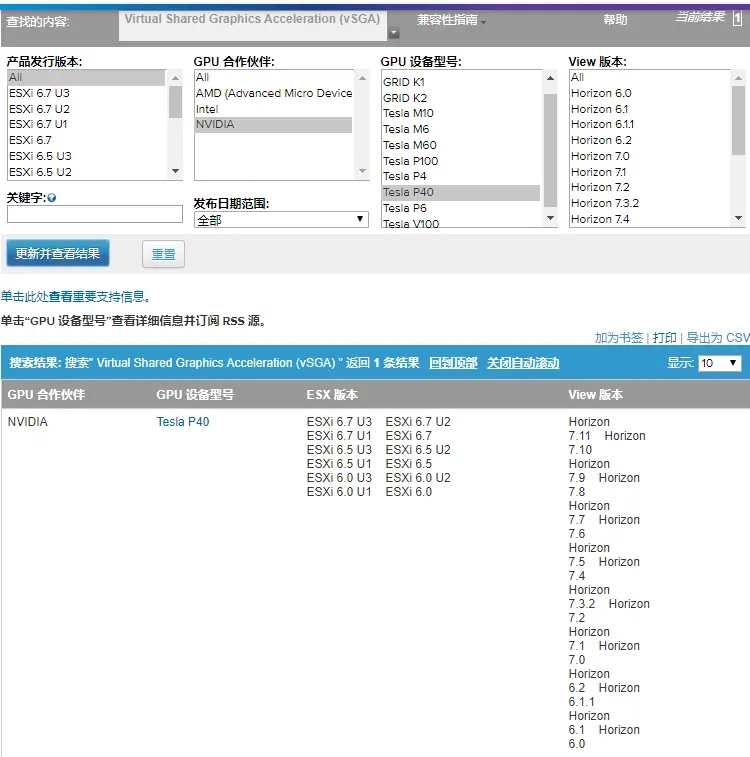Select Tesla M6 device model
The width and height of the screenshot is (750, 757).
point(461,129)
